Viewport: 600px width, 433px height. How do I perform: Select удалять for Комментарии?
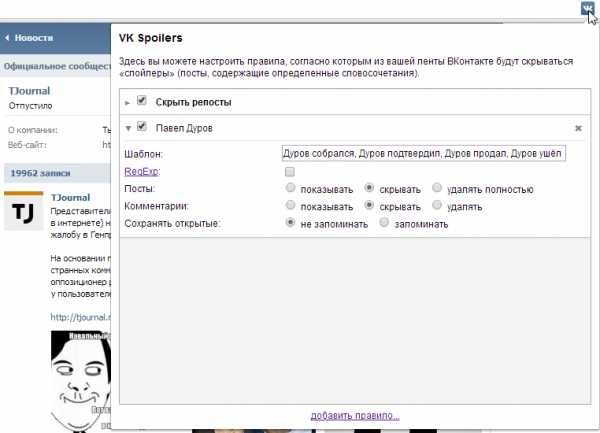click(437, 205)
